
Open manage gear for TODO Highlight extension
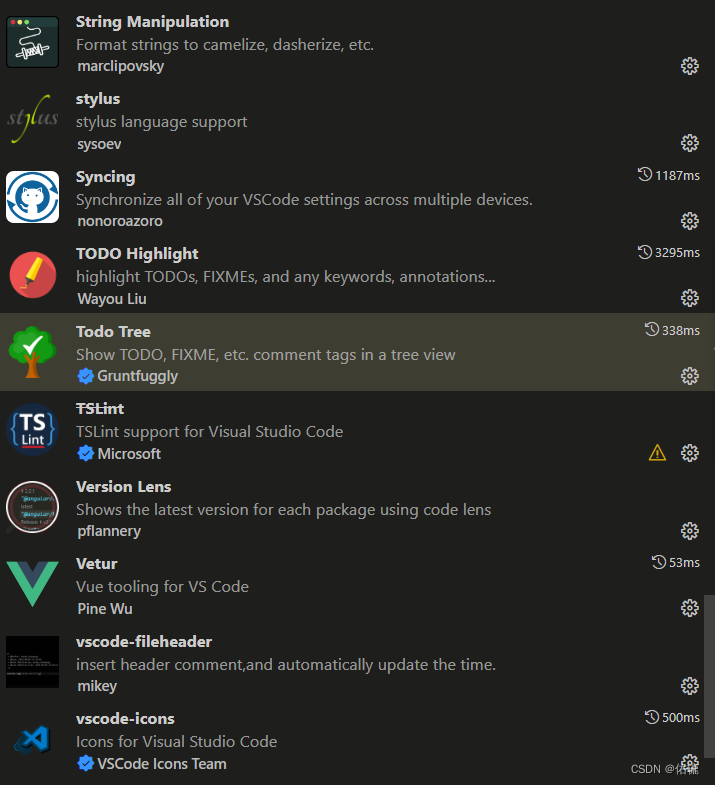point(689,298)
